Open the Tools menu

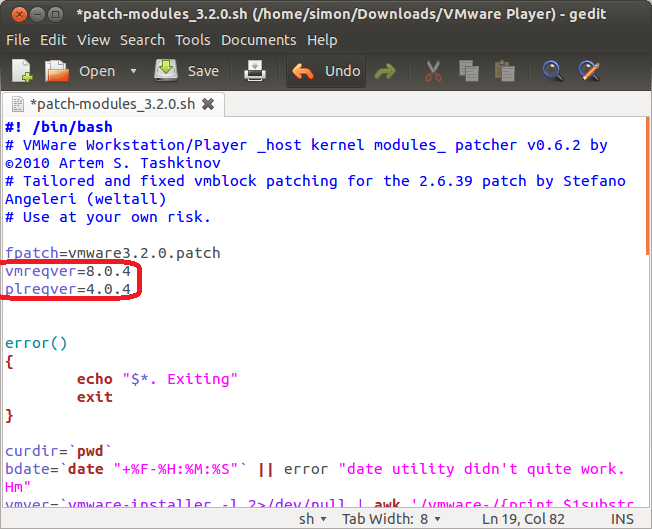(x=193, y=40)
